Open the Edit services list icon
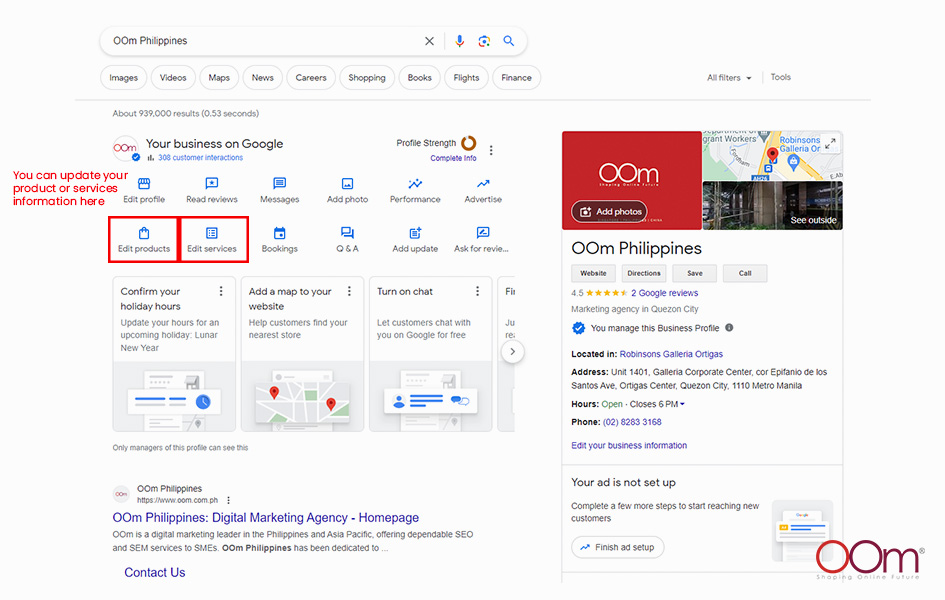The width and height of the screenshot is (945, 600). click(x=212, y=233)
